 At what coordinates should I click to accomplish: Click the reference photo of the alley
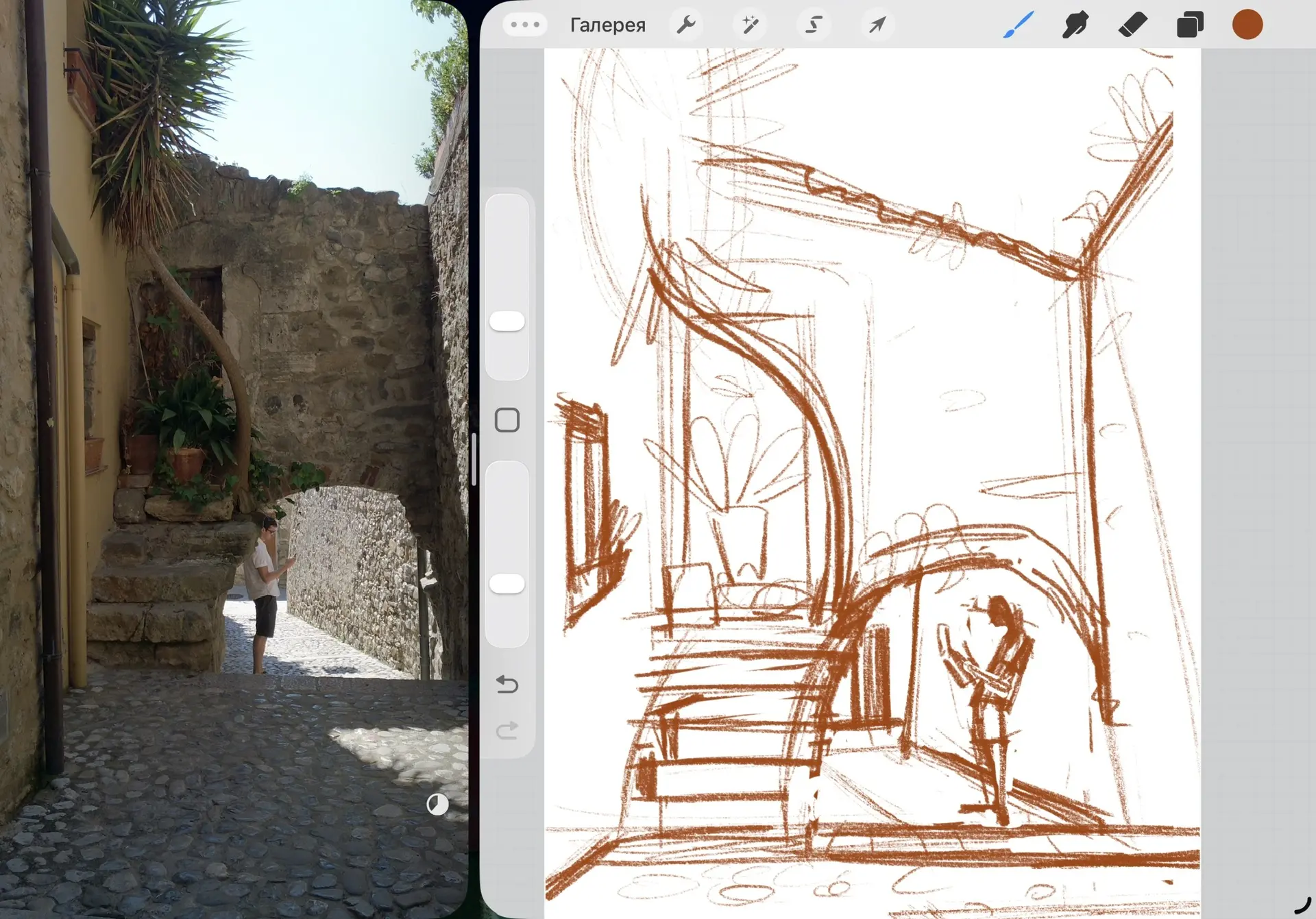pos(234,459)
